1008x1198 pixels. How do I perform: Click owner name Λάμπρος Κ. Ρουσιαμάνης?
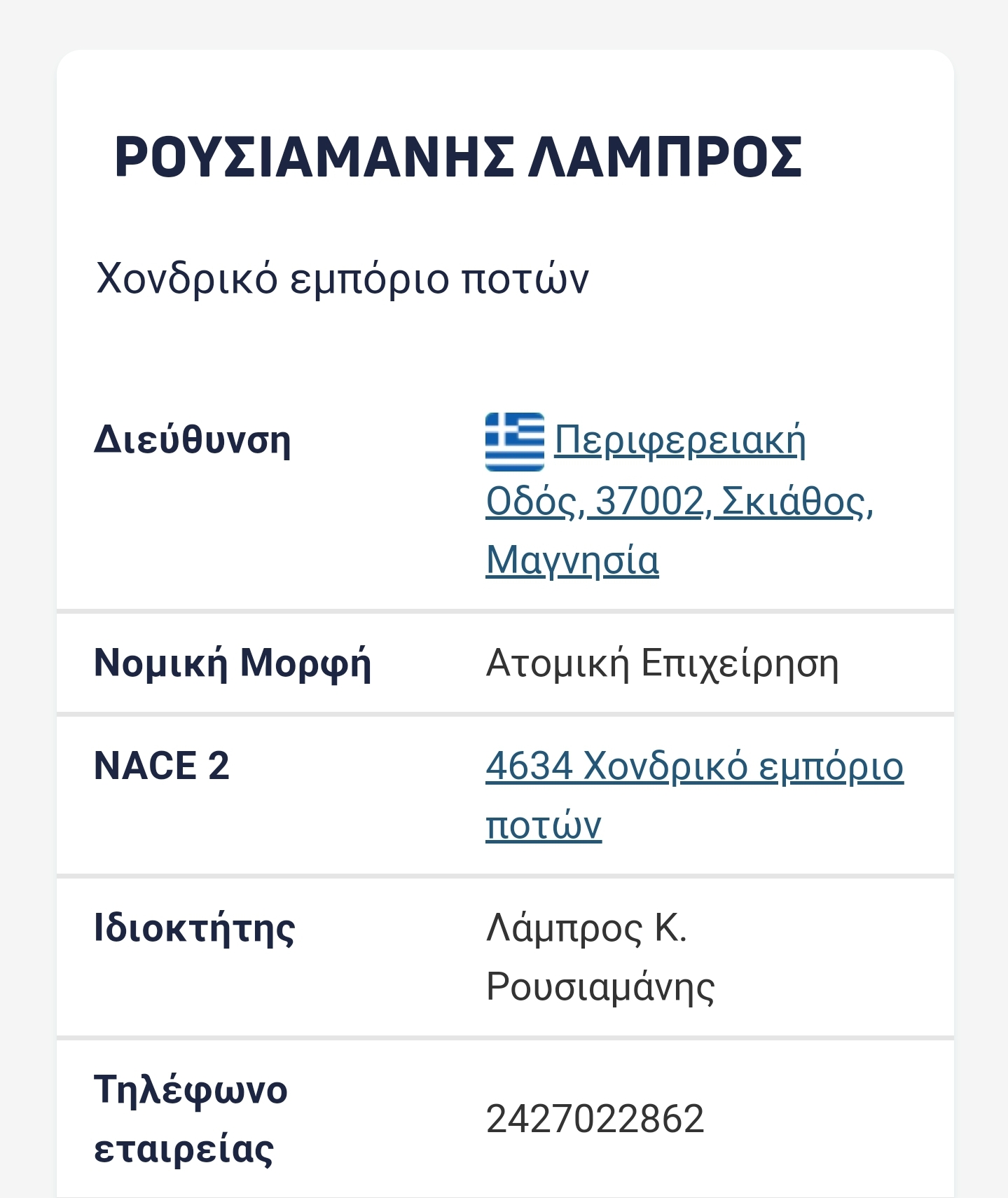[x=600, y=958]
